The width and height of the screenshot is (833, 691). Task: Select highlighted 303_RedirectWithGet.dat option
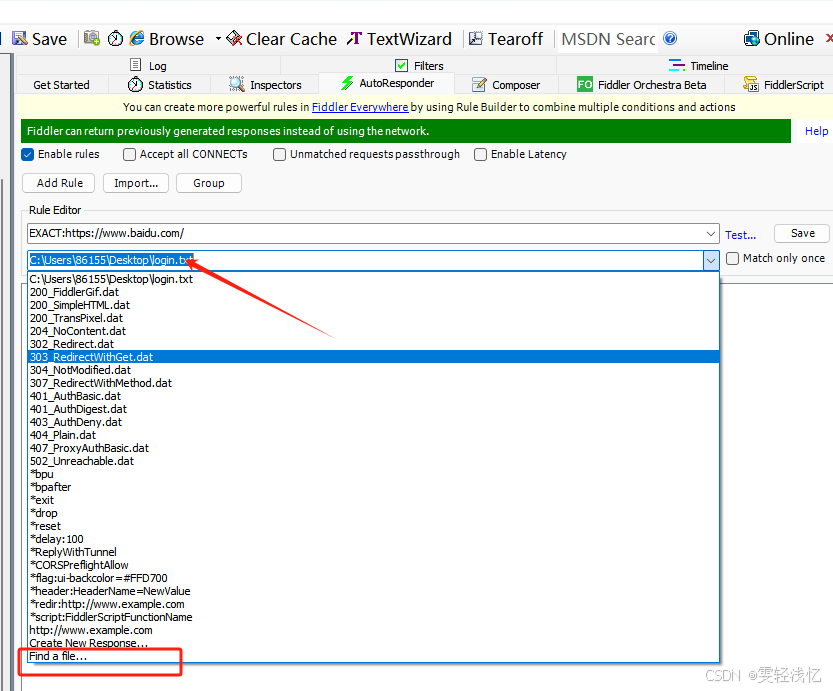coord(373,357)
